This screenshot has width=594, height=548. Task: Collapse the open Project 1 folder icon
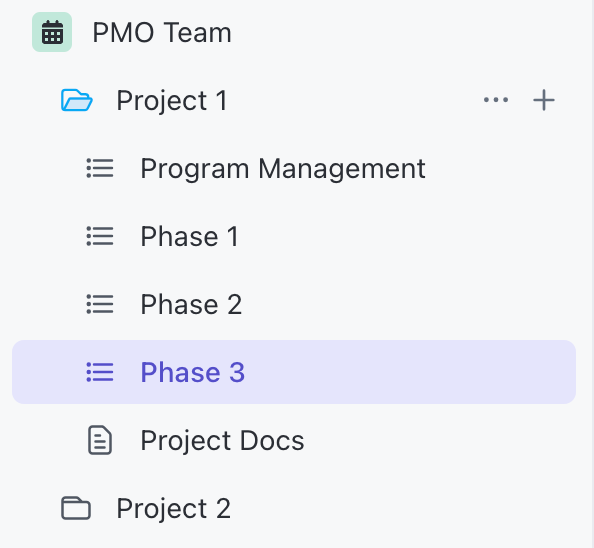[x=77, y=100]
